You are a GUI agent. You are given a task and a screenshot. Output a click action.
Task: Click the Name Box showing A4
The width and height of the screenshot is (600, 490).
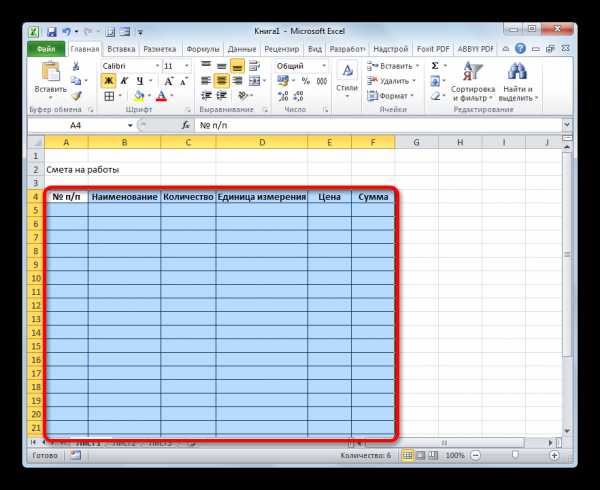click(x=76, y=125)
